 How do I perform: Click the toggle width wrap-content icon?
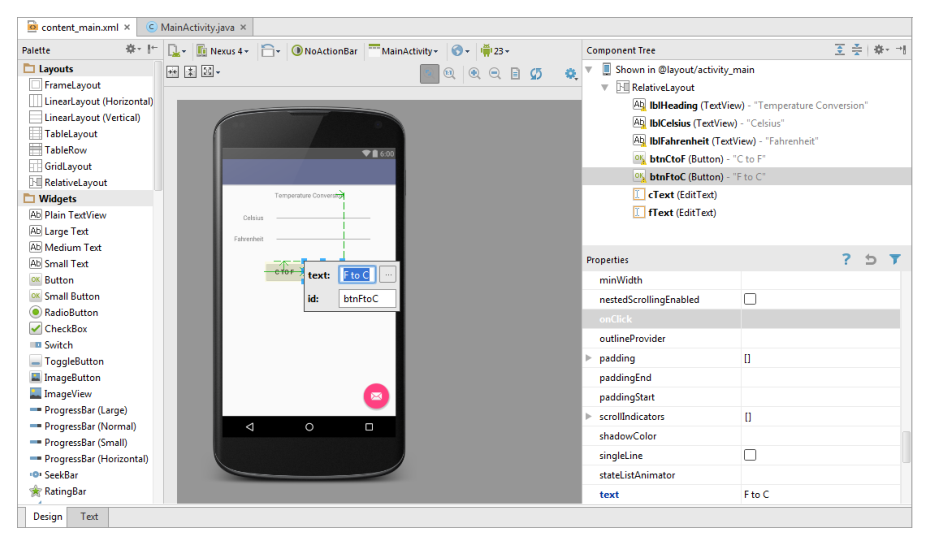click(x=172, y=72)
